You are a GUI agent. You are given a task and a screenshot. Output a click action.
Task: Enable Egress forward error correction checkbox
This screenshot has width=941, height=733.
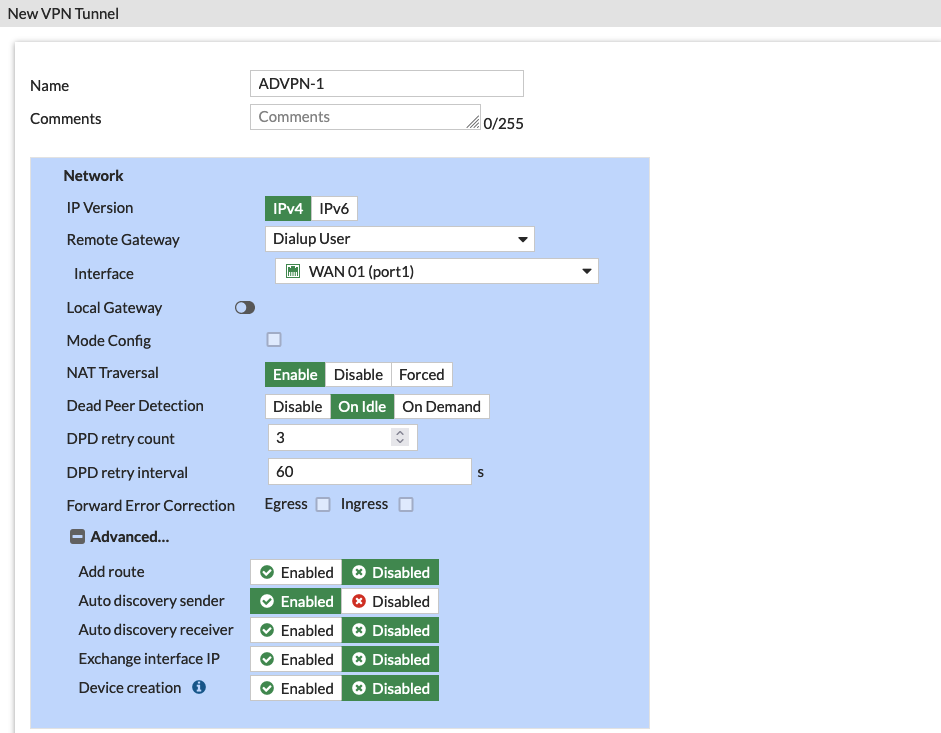click(x=323, y=505)
